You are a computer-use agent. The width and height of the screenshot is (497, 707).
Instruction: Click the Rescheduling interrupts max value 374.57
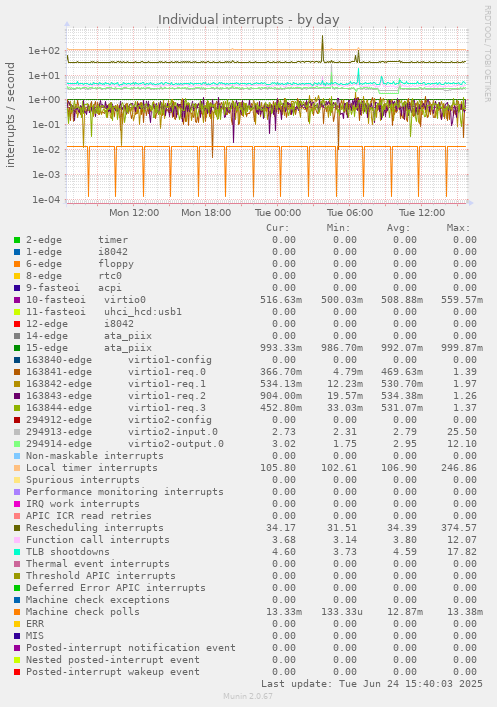459,528
